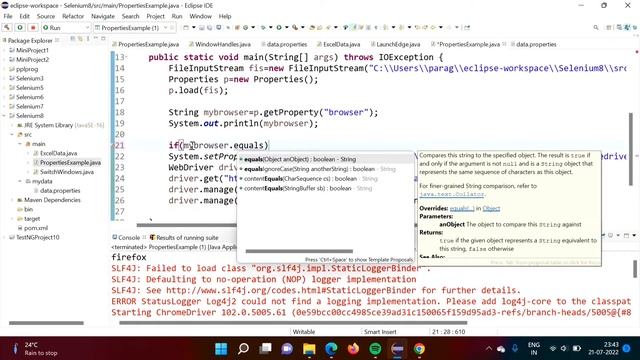Open the Results of running suite tab

click(x=184, y=237)
